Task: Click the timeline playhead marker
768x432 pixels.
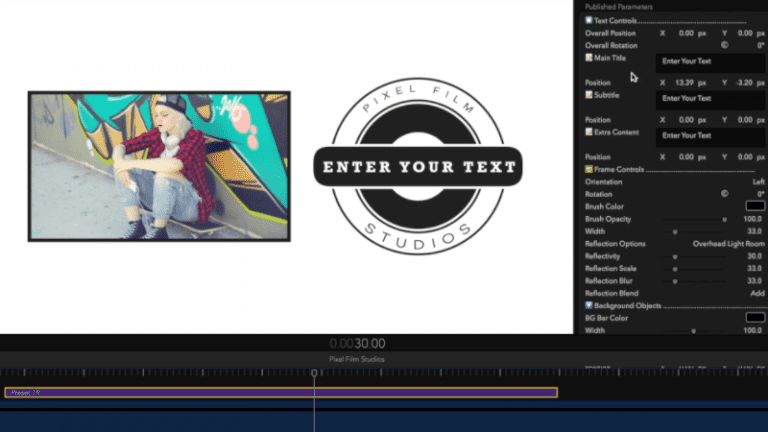Action: (314, 373)
